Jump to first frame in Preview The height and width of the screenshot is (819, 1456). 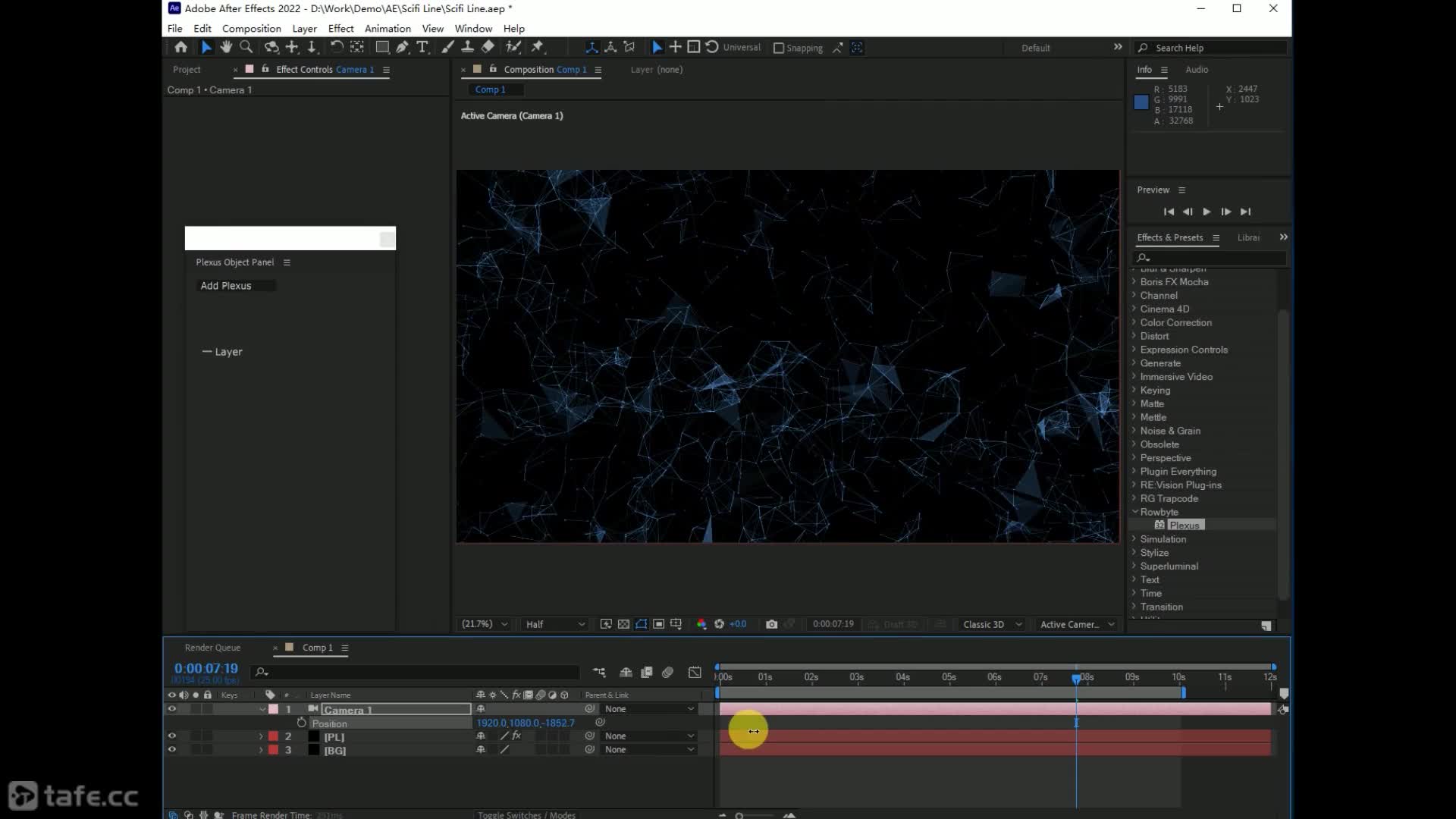pyautogui.click(x=1169, y=212)
